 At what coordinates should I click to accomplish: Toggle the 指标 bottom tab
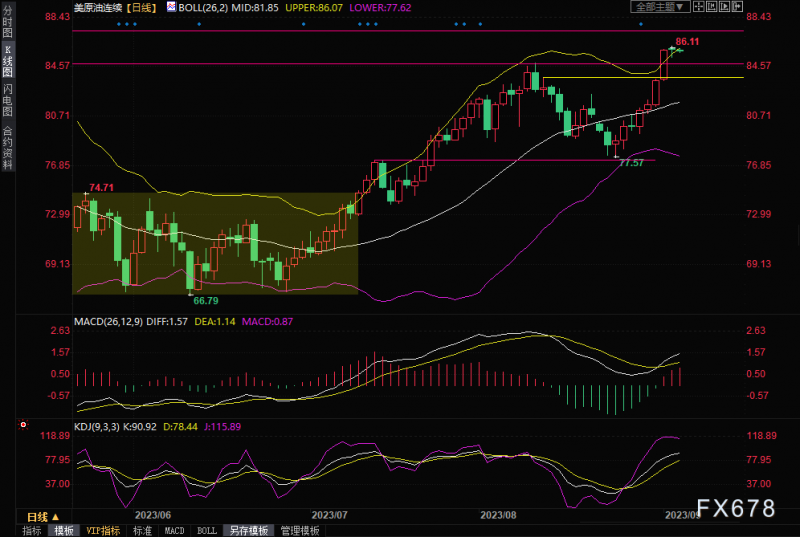(x=32, y=531)
